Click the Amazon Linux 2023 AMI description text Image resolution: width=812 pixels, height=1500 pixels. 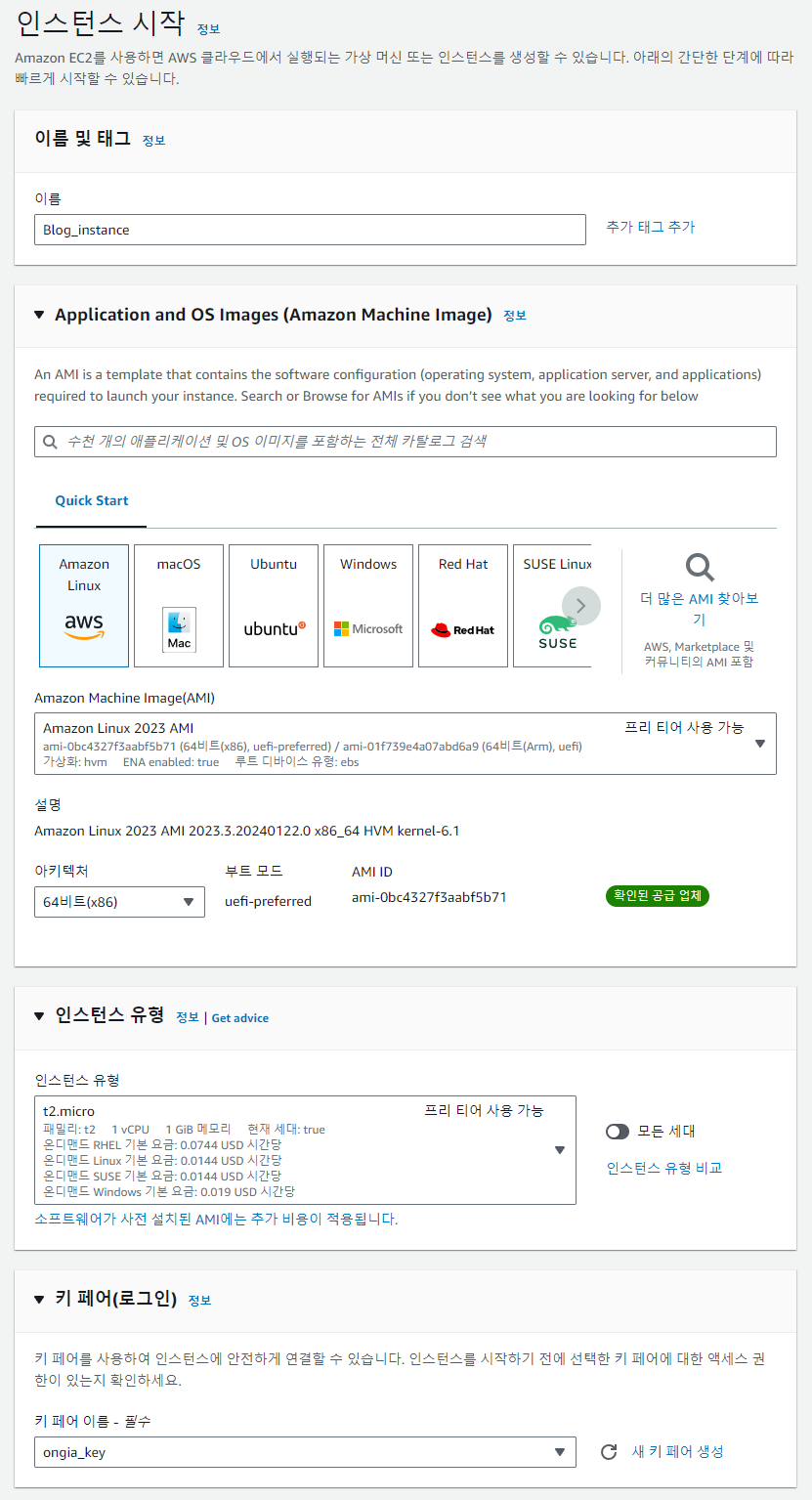tap(246, 832)
